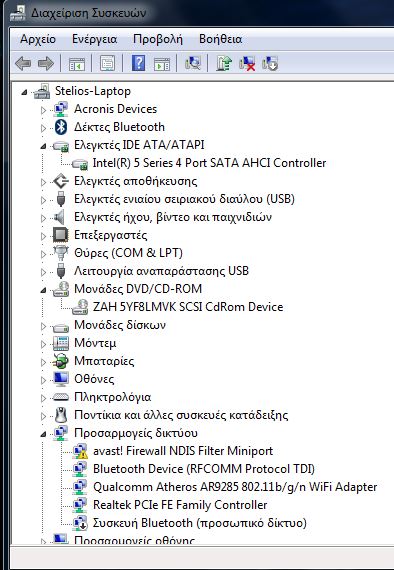This screenshot has width=394, height=570.
Task: Expand the Acronis Devices node
Action: [43, 109]
